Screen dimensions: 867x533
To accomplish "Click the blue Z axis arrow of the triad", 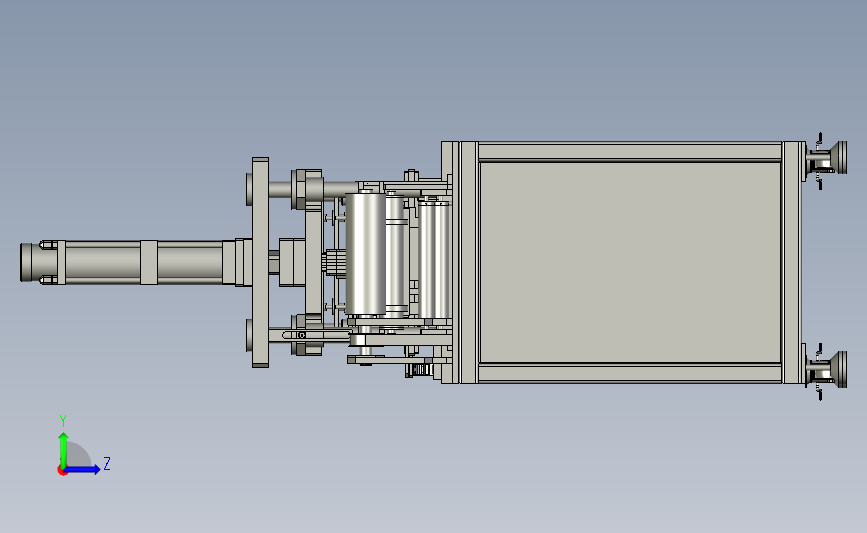I will pyautogui.click(x=82, y=469).
